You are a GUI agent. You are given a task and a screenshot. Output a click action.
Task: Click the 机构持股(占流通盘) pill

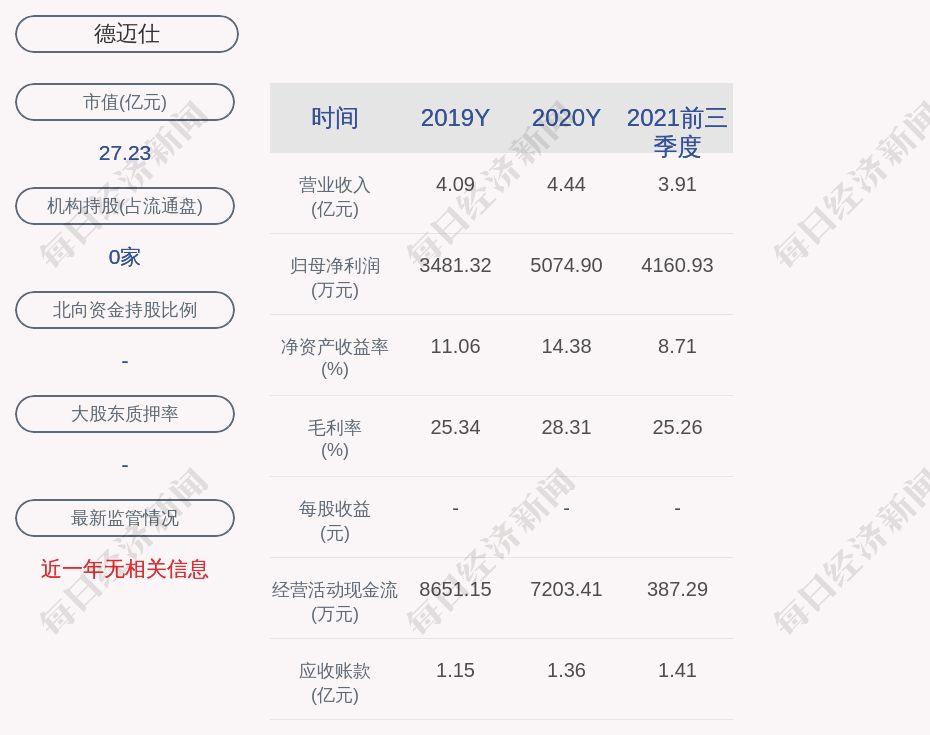pos(125,206)
